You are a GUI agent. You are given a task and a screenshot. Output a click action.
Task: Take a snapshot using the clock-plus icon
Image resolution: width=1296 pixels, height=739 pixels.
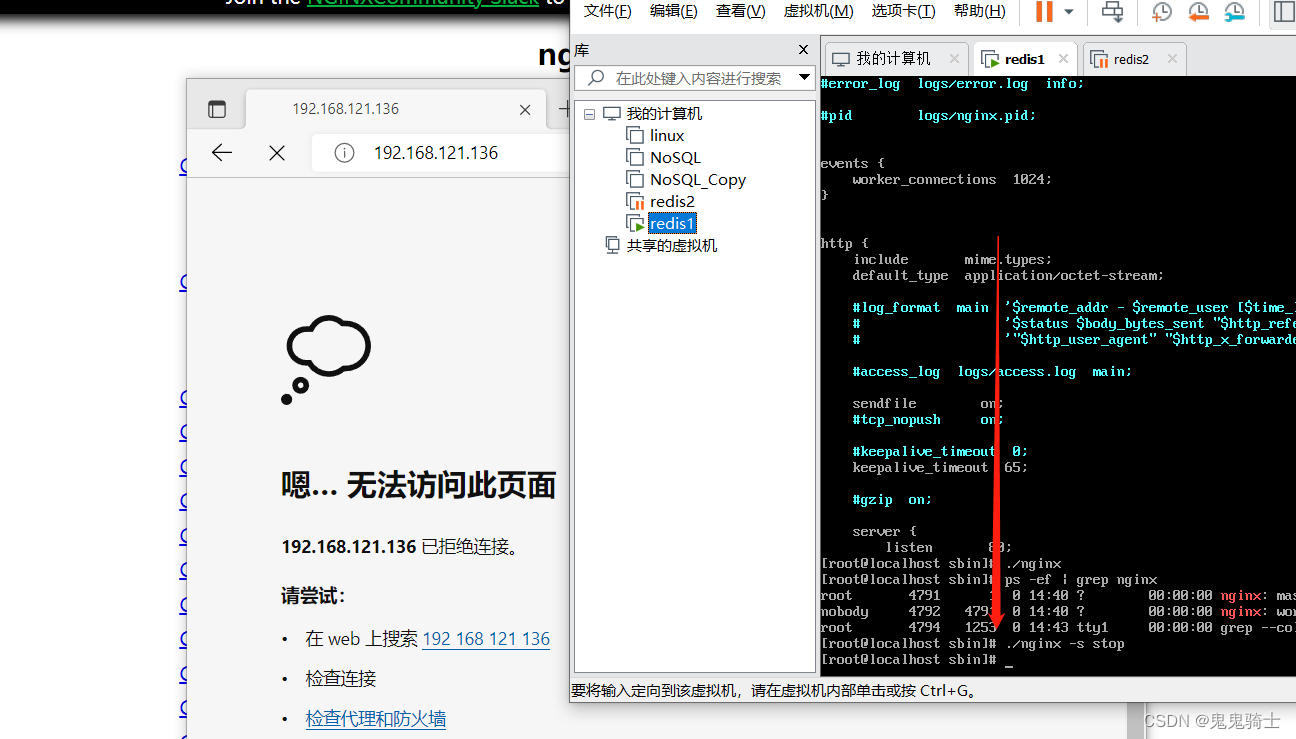(x=1161, y=12)
